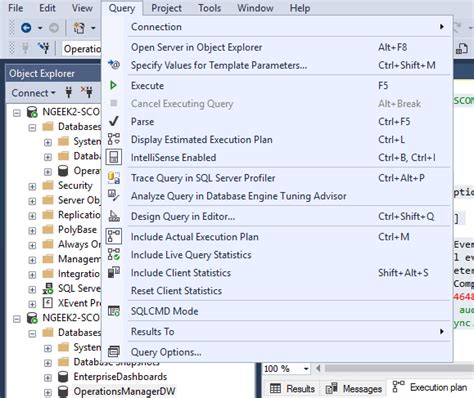Open the Edit menu
This screenshot has width=474, height=398.
click(x=47, y=8)
